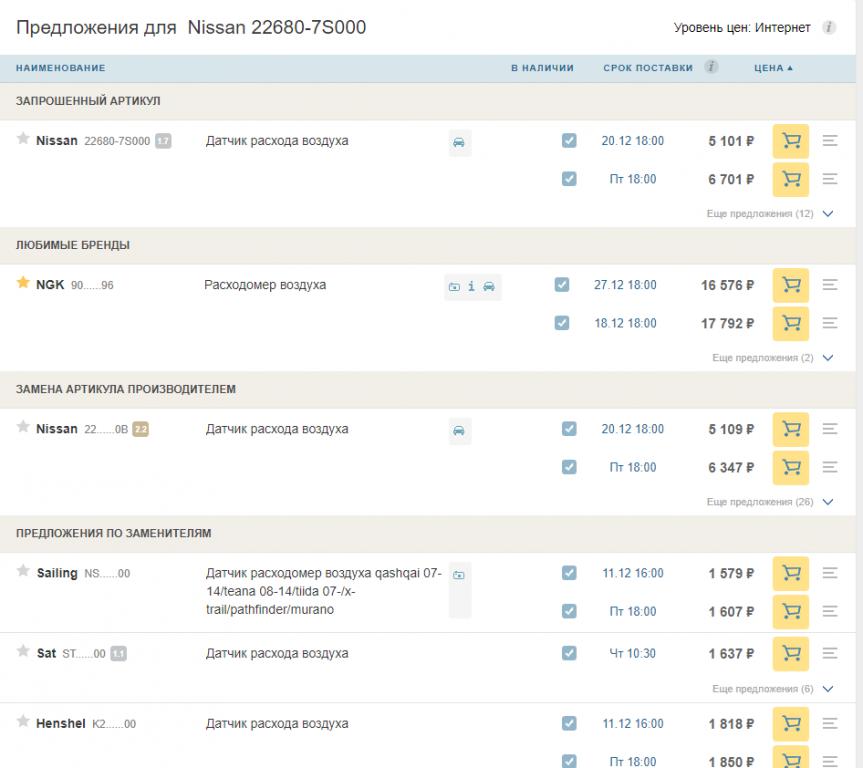
Task: Click the В наличии column header
Action: [x=542, y=68]
